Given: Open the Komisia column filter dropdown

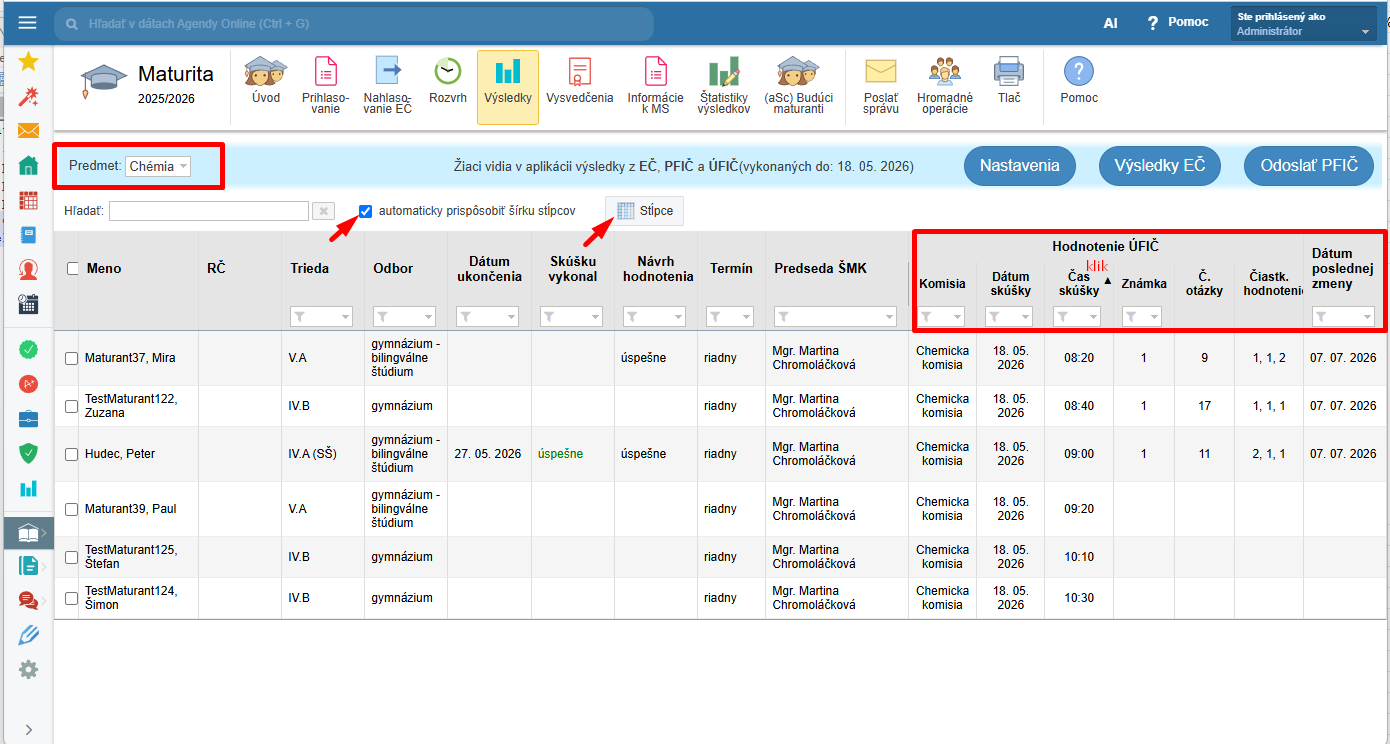Looking at the screenshot, I should [942, 316].
